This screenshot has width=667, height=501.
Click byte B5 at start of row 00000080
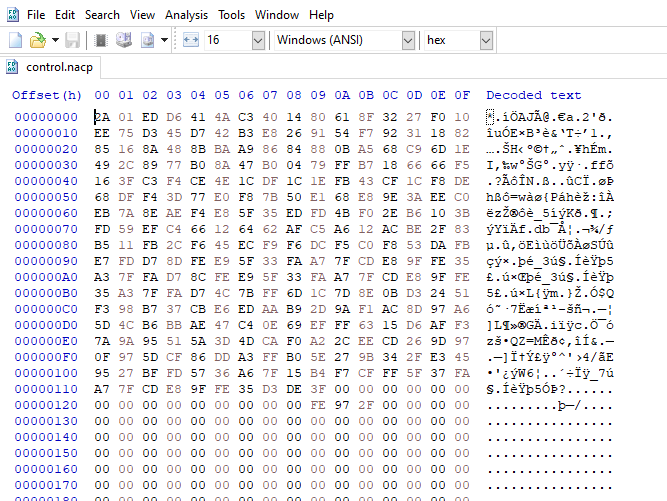pyautogui.click(x=102, y=245)
